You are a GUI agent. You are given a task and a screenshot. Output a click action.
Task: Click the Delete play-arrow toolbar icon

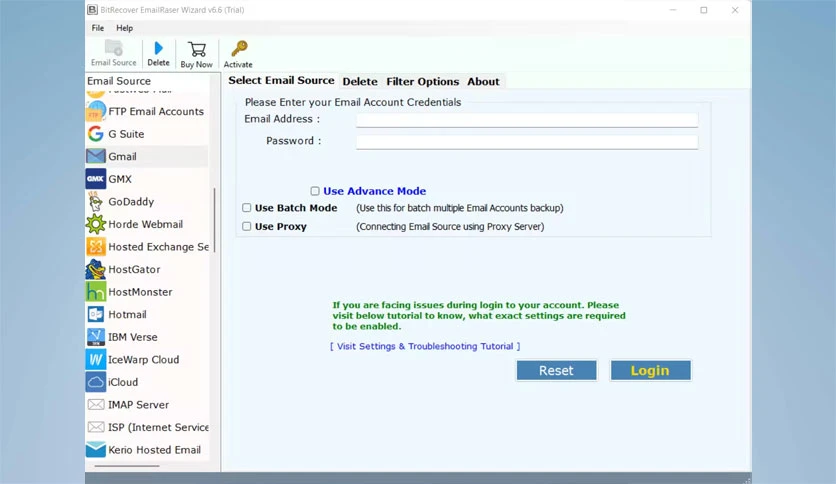coord(158,48)
